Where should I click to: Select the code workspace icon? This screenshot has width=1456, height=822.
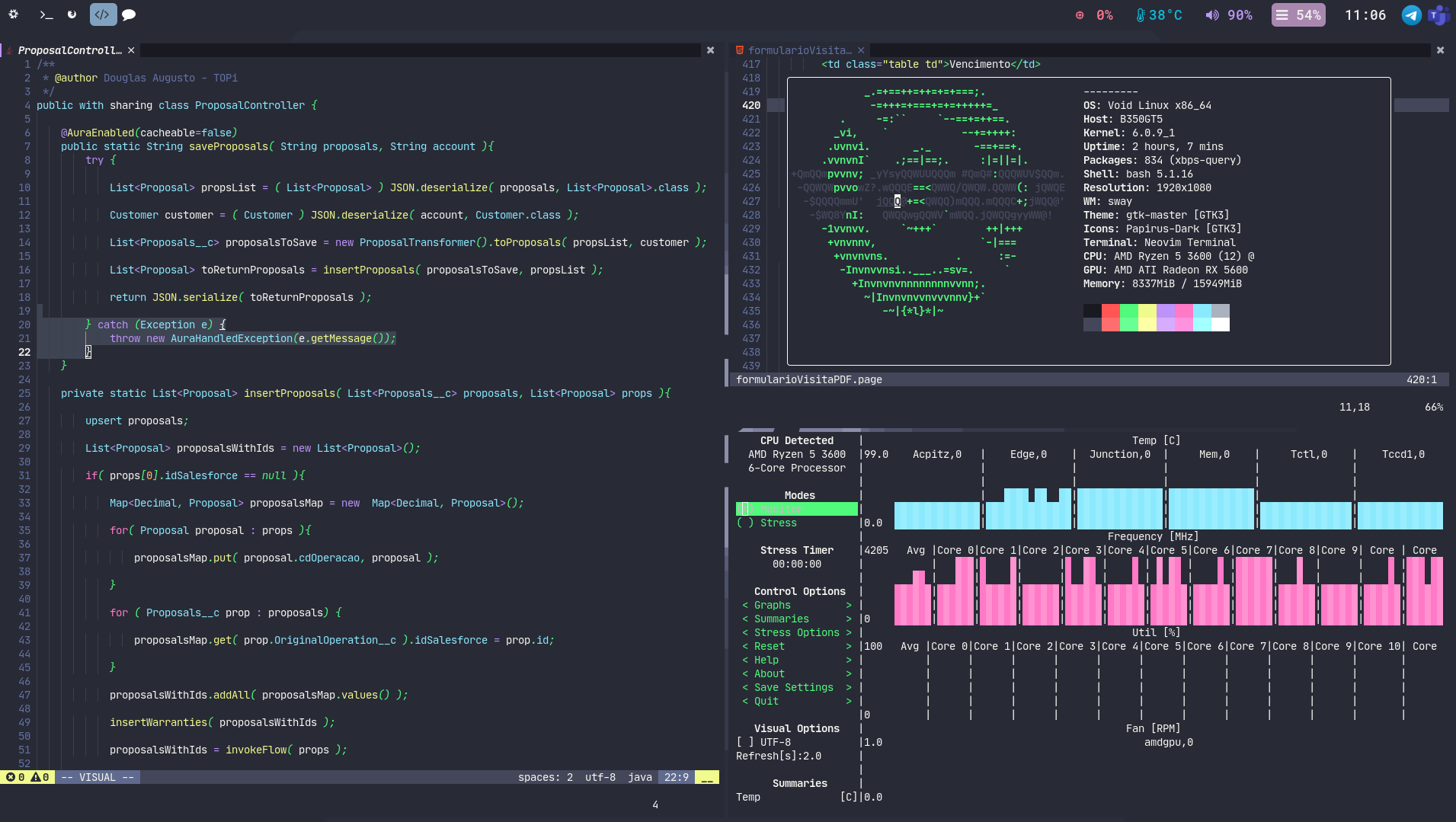tap(102, 14)
